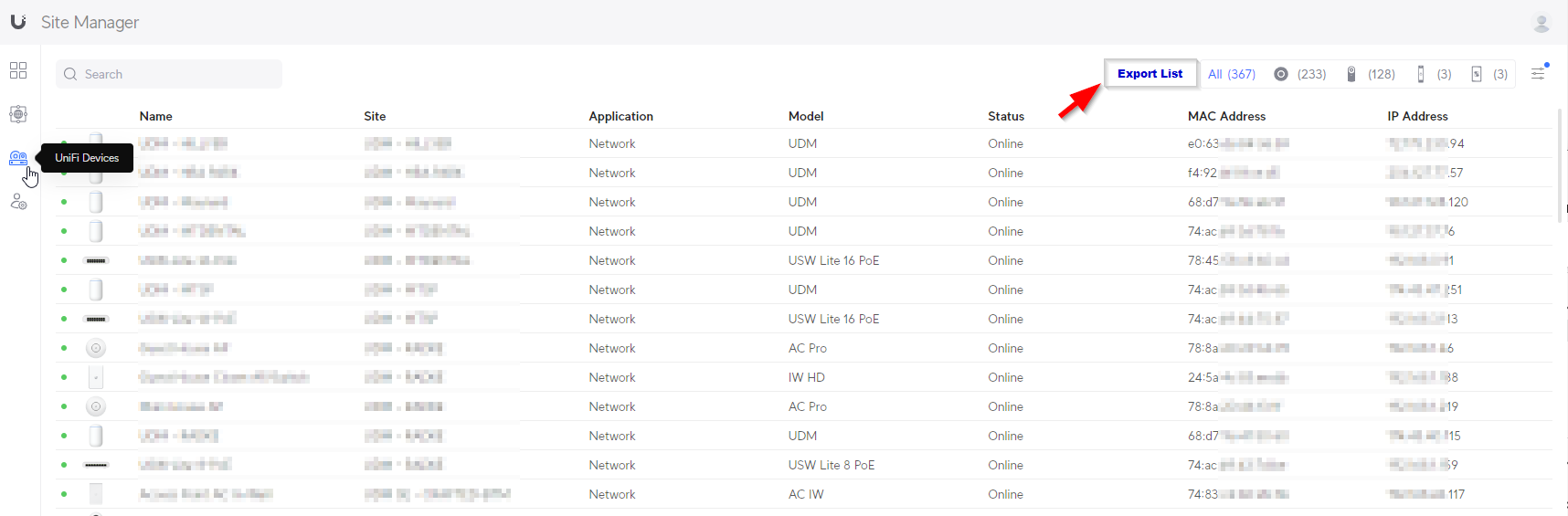Screen dimensions: 1568x516
Task: Show the last filter with 3 devices
Action: click(x=1489, y=74)
